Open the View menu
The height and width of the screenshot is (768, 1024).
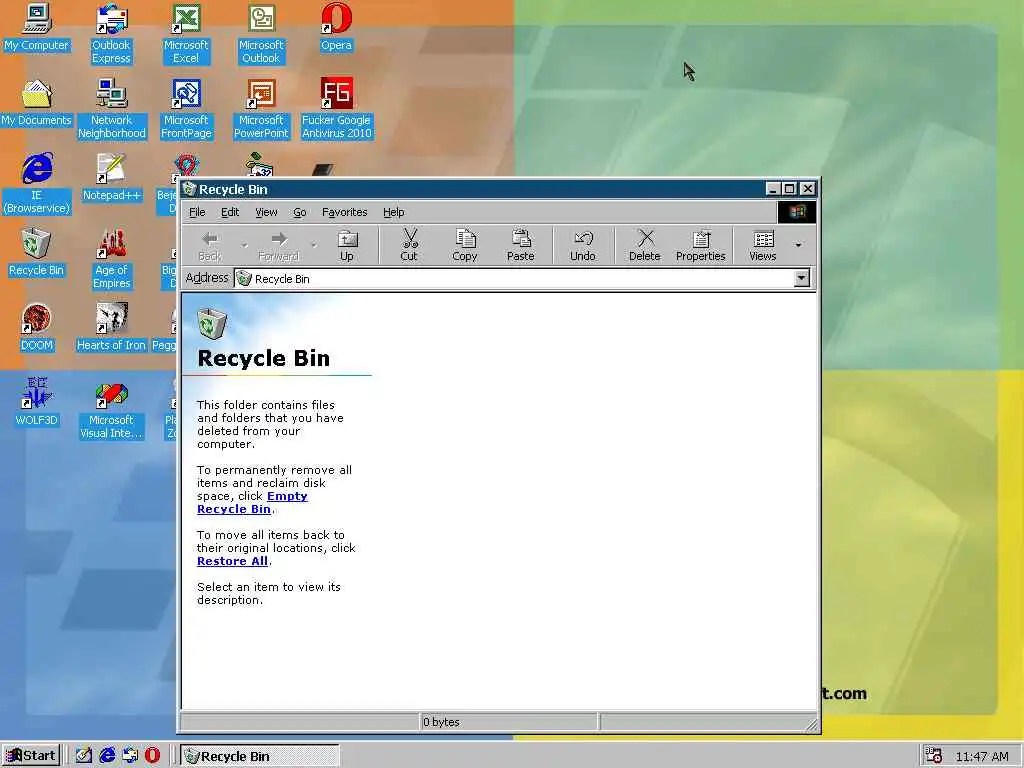[266, 212]
